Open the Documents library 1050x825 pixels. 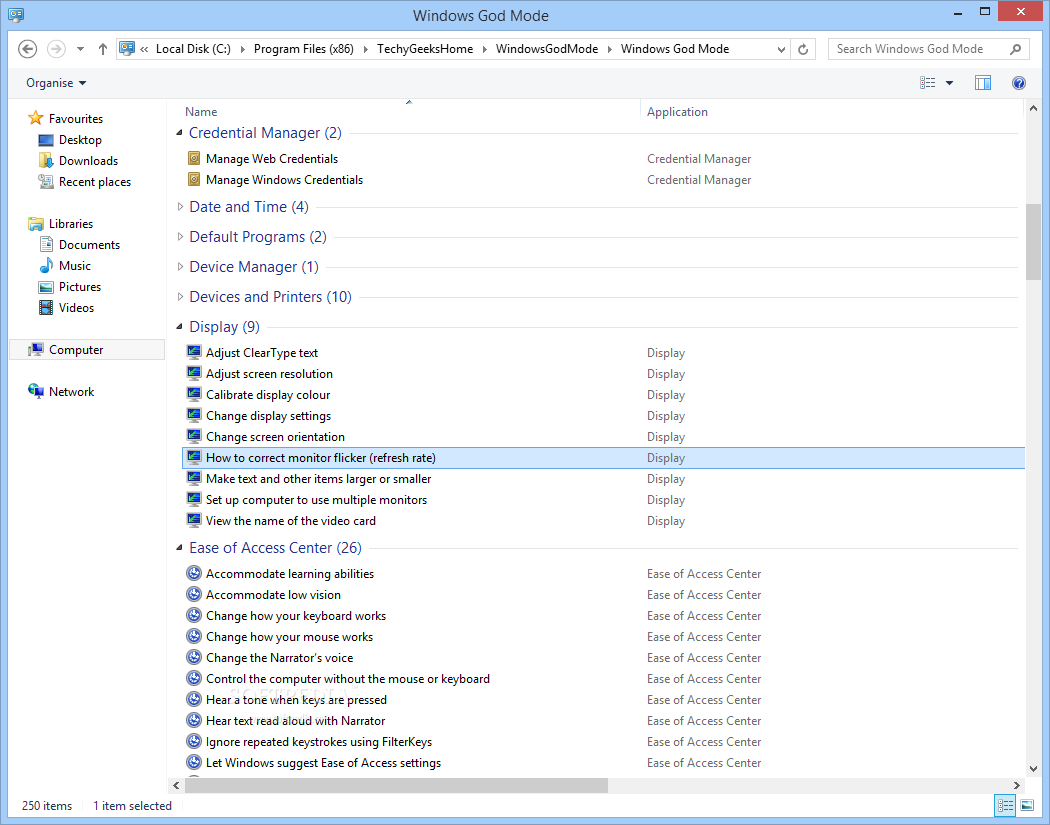(89, 245)
